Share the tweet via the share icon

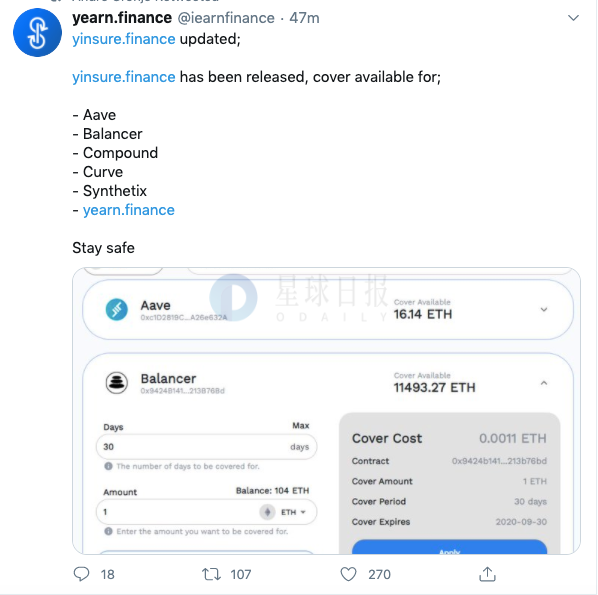click(x=487, y=574)
